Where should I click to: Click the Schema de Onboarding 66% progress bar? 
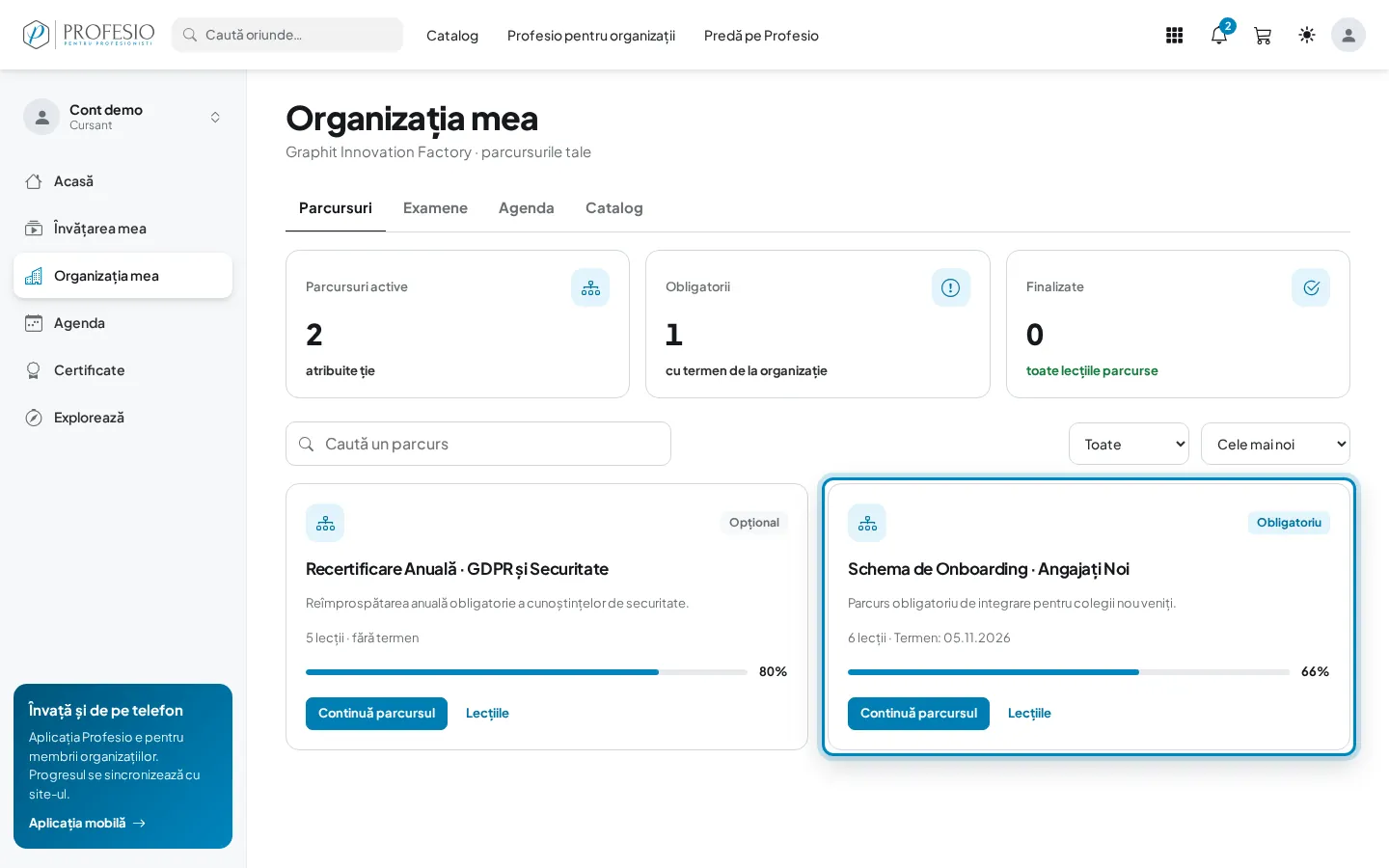tap(1069, 672)
